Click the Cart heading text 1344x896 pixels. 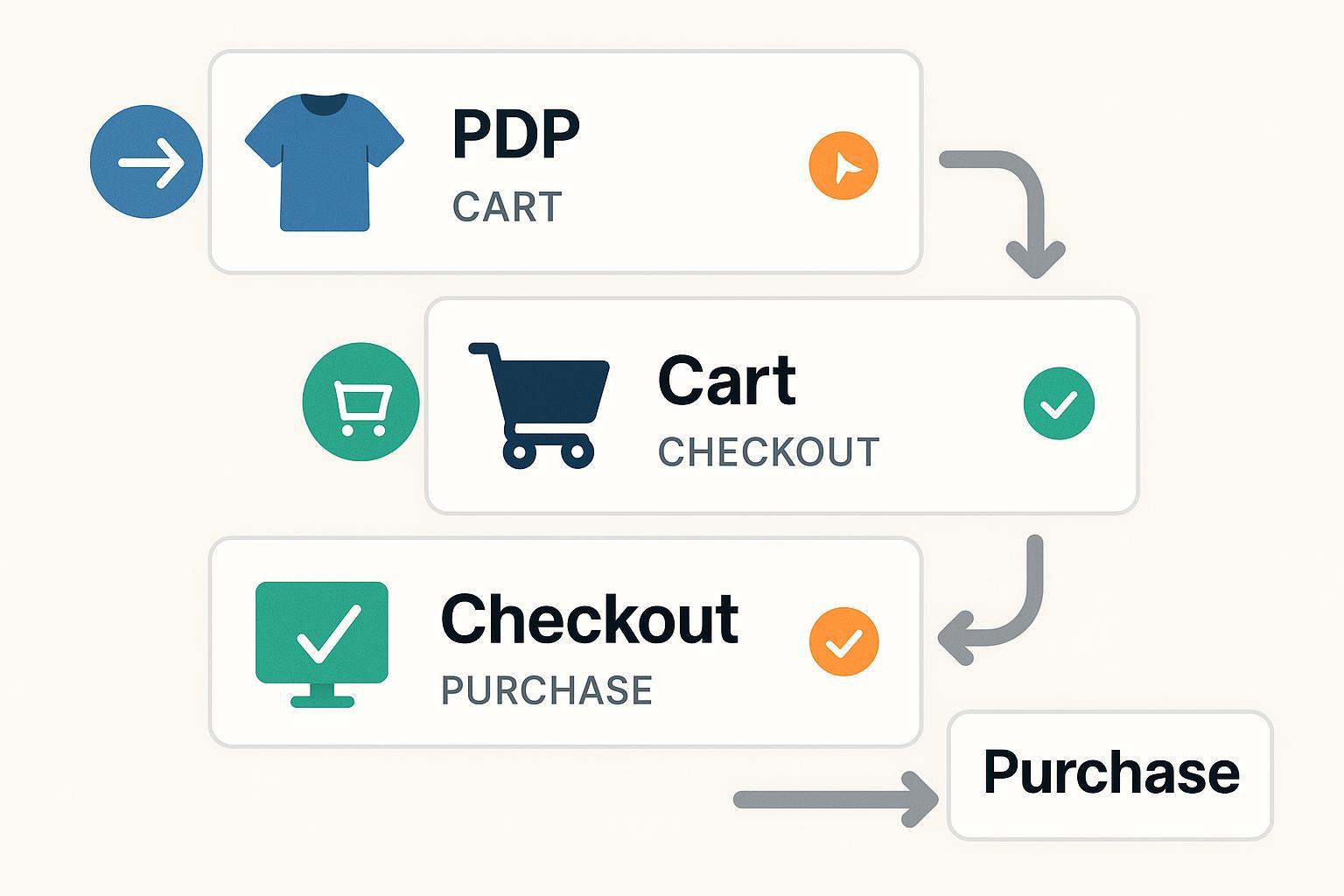727,381
